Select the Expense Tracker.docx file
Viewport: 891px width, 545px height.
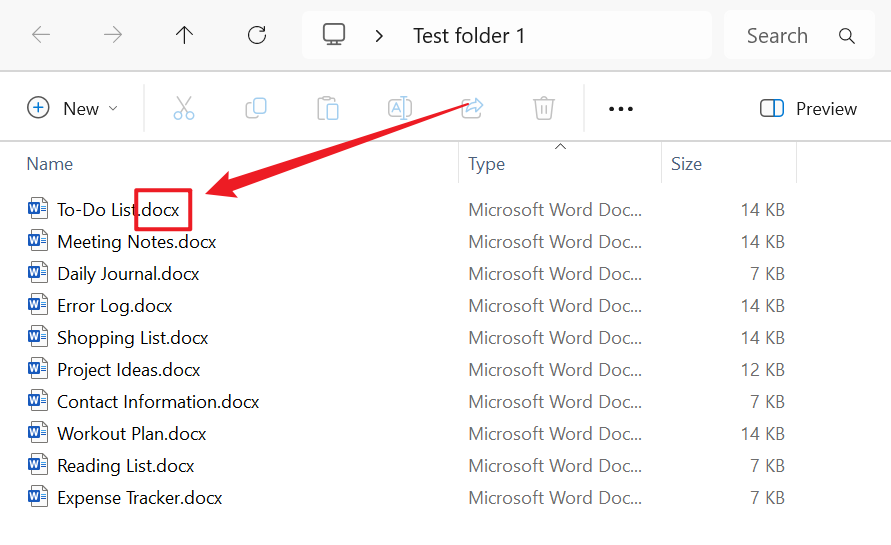139,498
